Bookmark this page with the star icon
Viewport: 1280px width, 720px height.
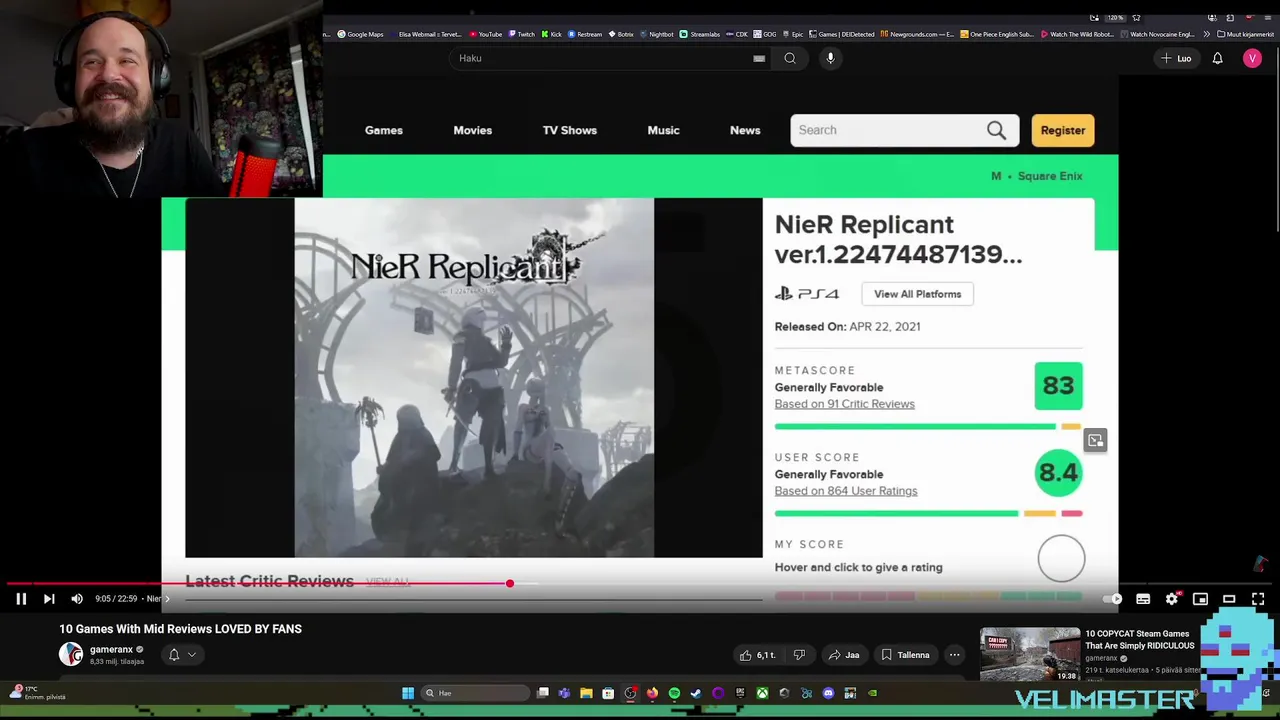[x=1136, y=18]
